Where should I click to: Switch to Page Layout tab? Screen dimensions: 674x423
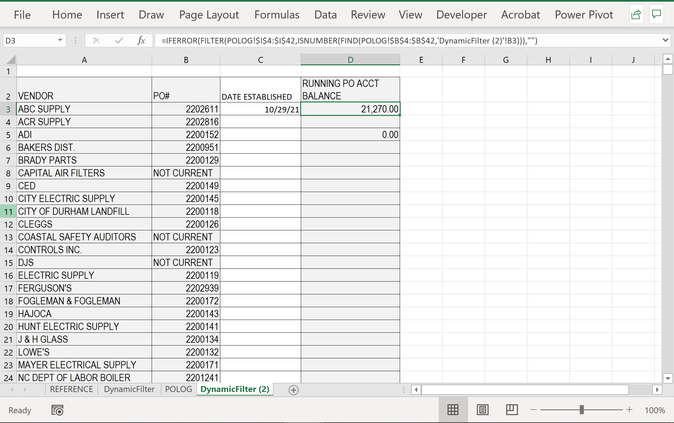click(209, 15)
